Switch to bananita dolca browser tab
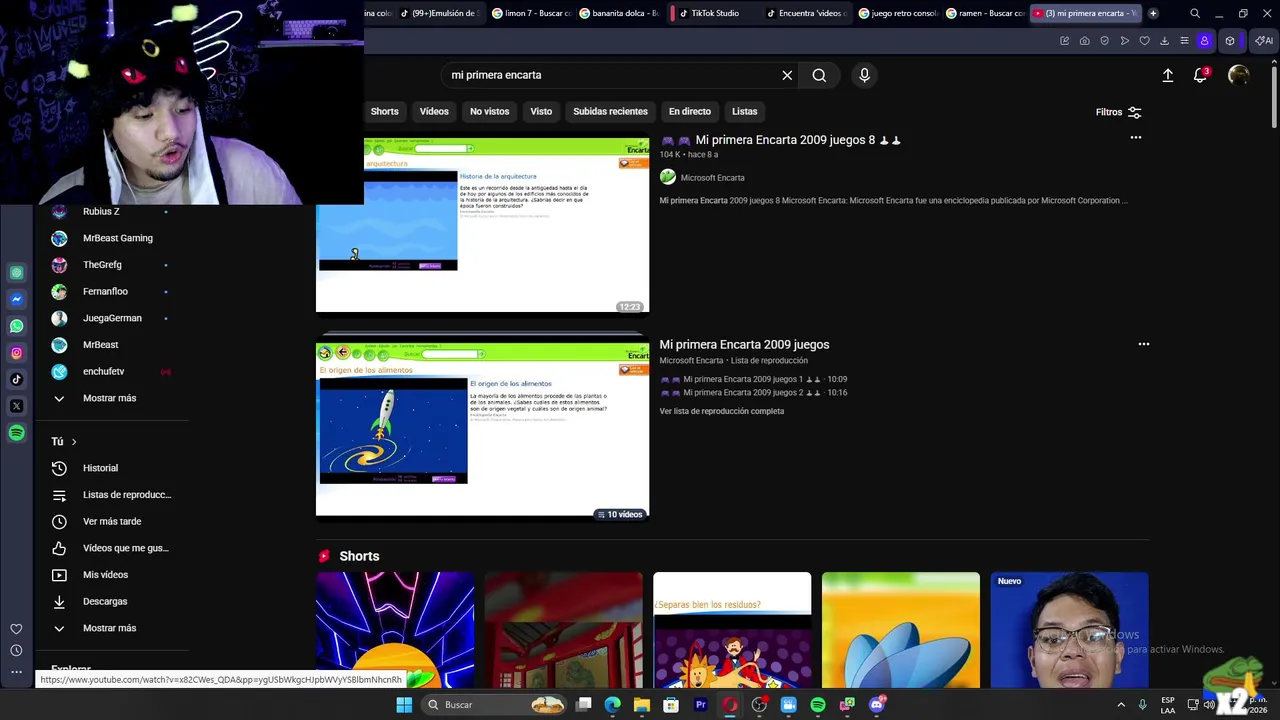This screenshot has height=720, width=1280. tap(619, 13)
